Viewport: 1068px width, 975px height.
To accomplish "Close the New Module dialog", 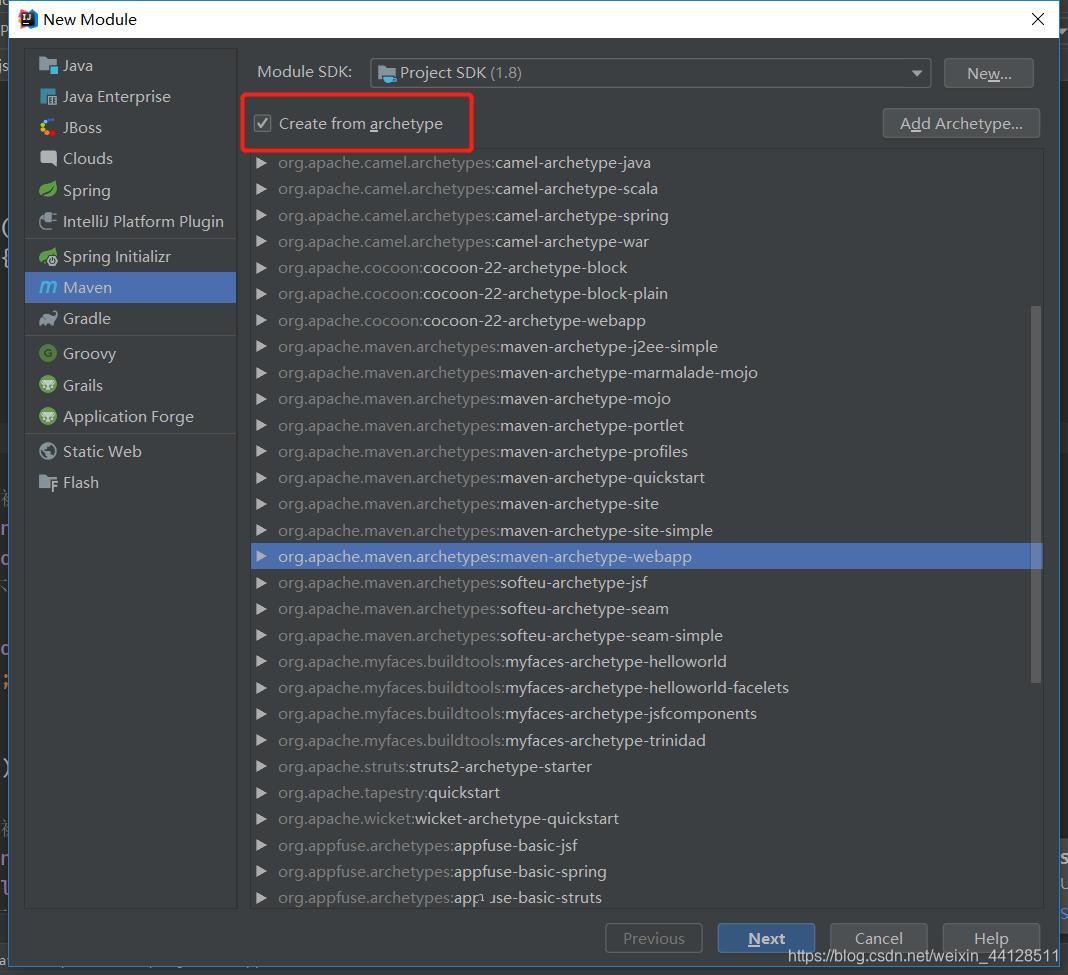I will [1037, 19].
